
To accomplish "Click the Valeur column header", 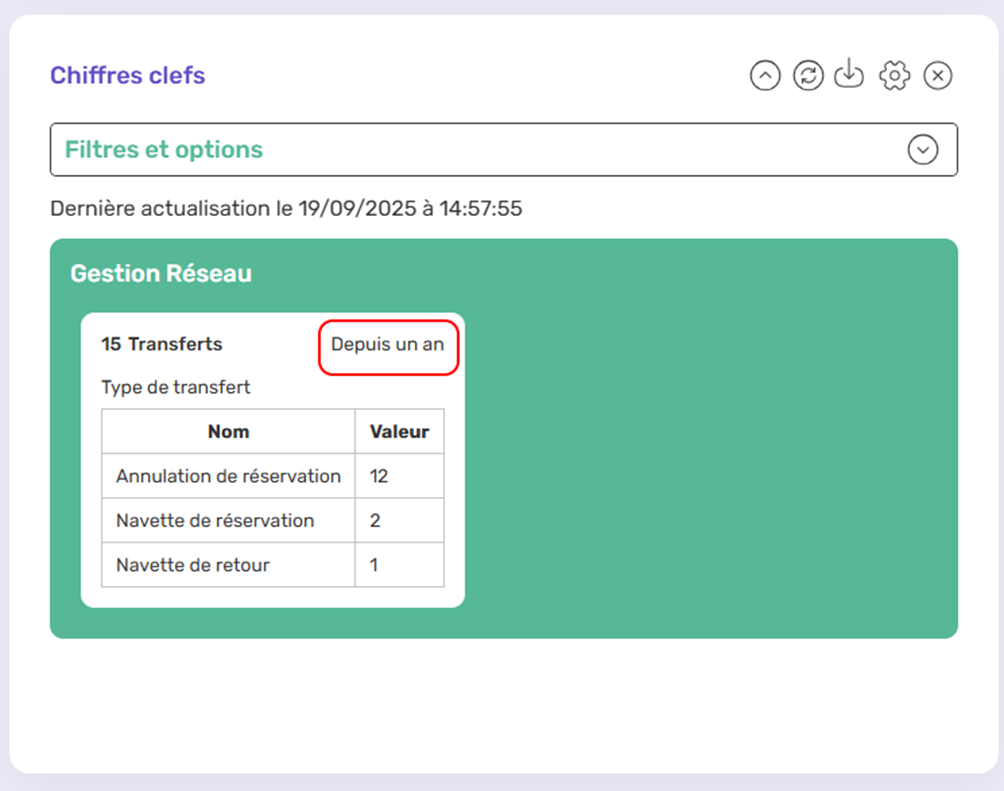I will [x=399, y=432].
